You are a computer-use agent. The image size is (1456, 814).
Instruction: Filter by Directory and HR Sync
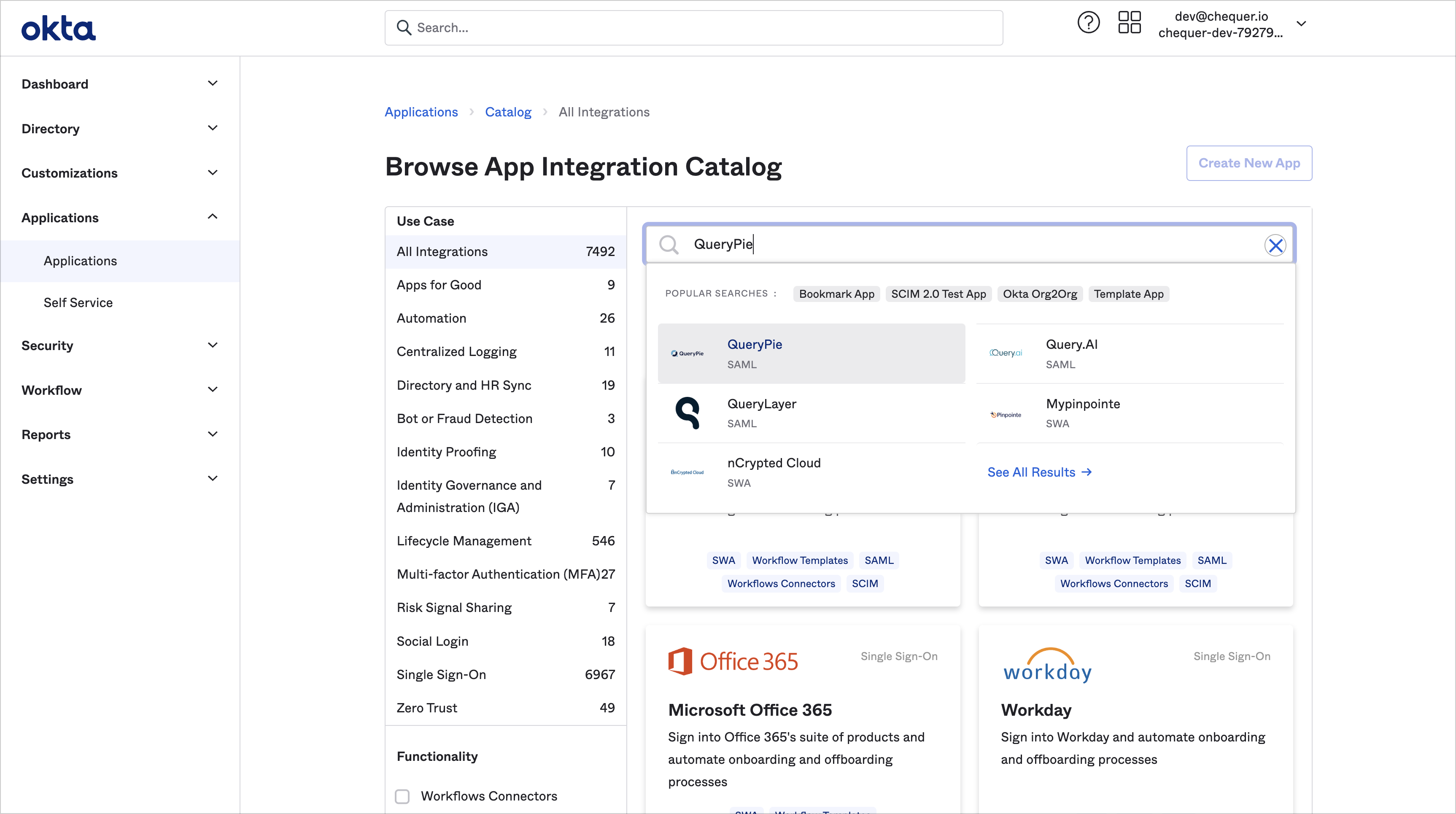pos(505,385)
